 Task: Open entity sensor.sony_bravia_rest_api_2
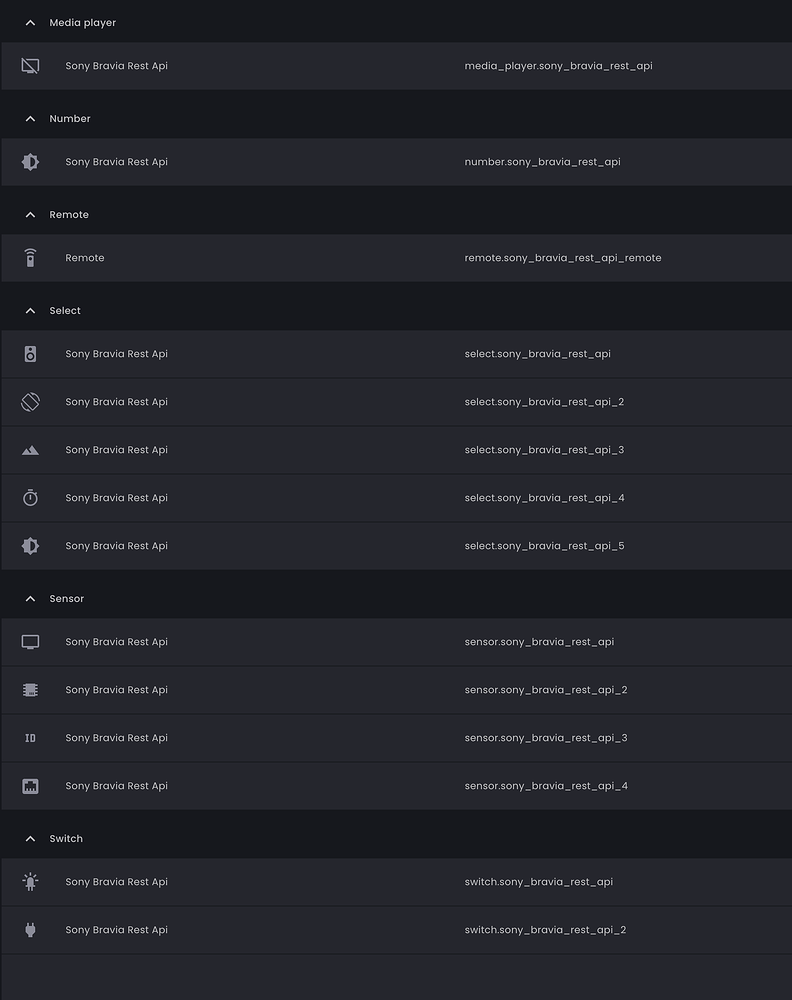[397, 689]
